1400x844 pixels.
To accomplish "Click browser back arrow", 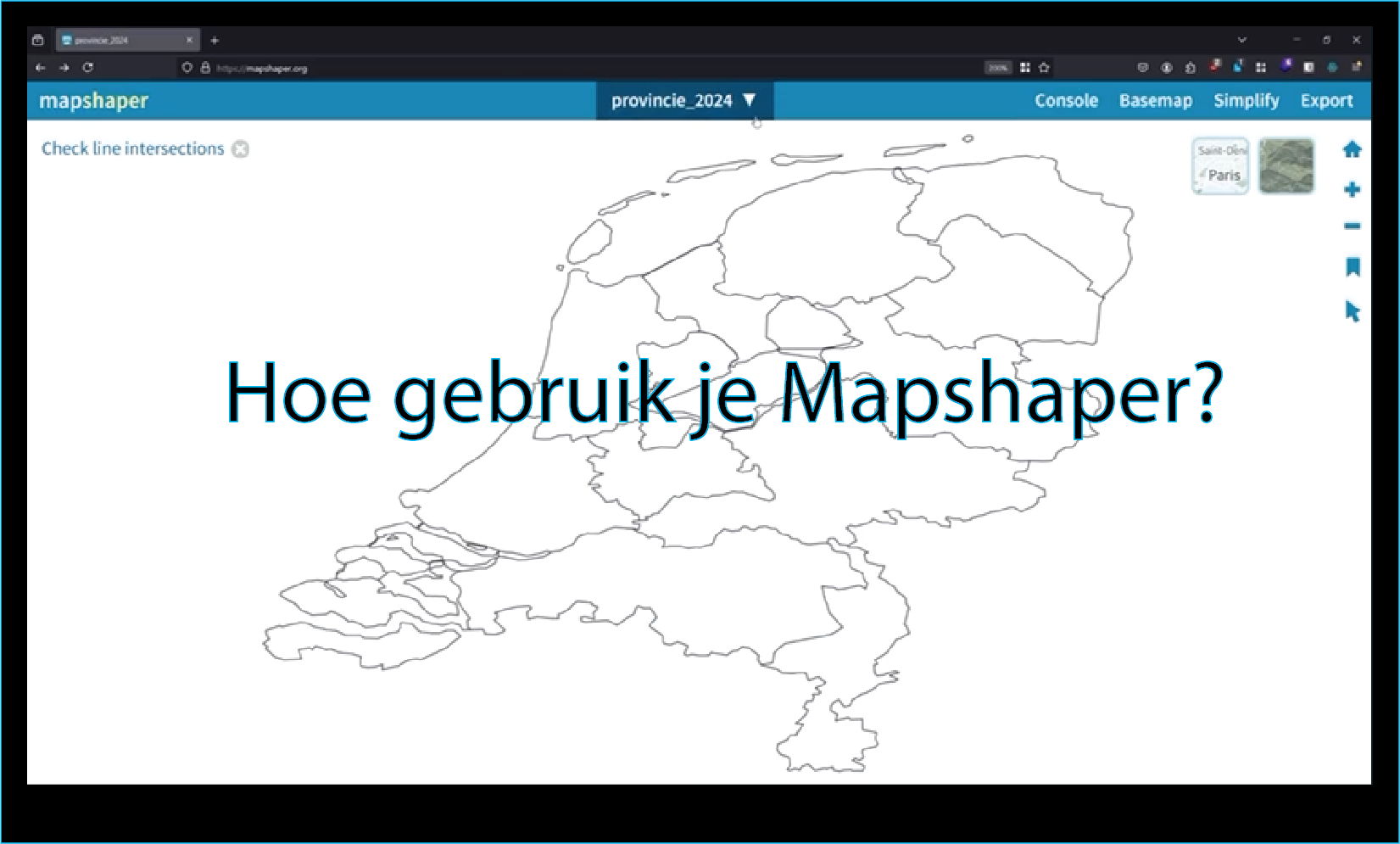I will pyautogui.click(x=40, y=67).
